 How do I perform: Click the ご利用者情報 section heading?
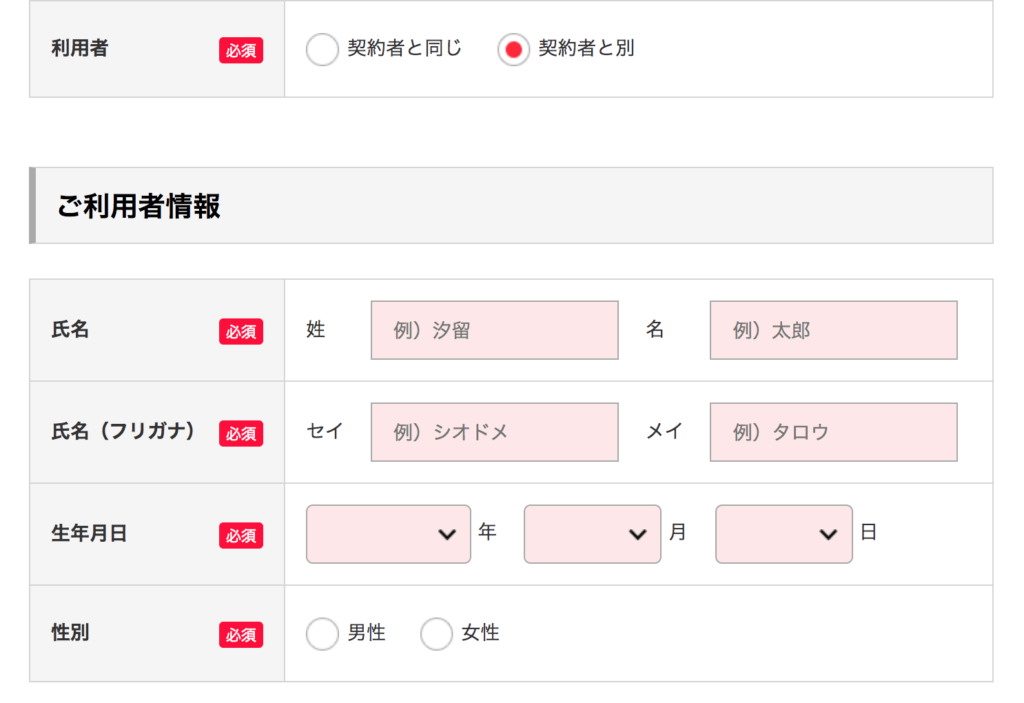[138, 206]
